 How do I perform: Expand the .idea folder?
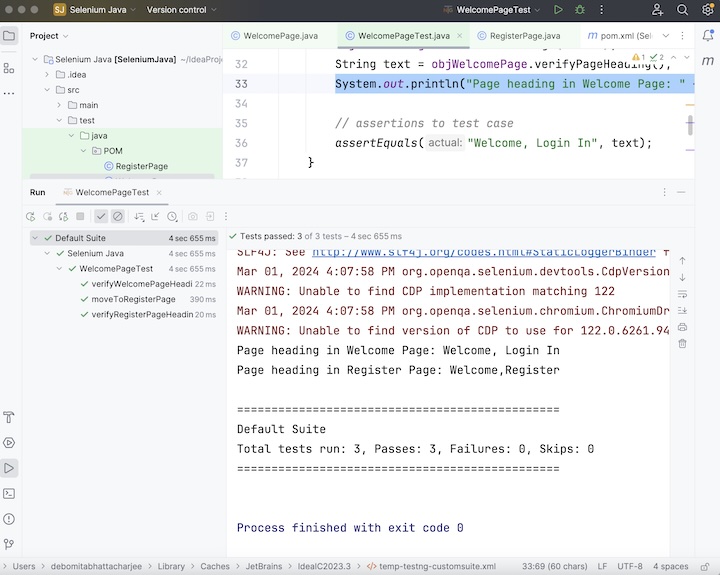click(47, 74)
